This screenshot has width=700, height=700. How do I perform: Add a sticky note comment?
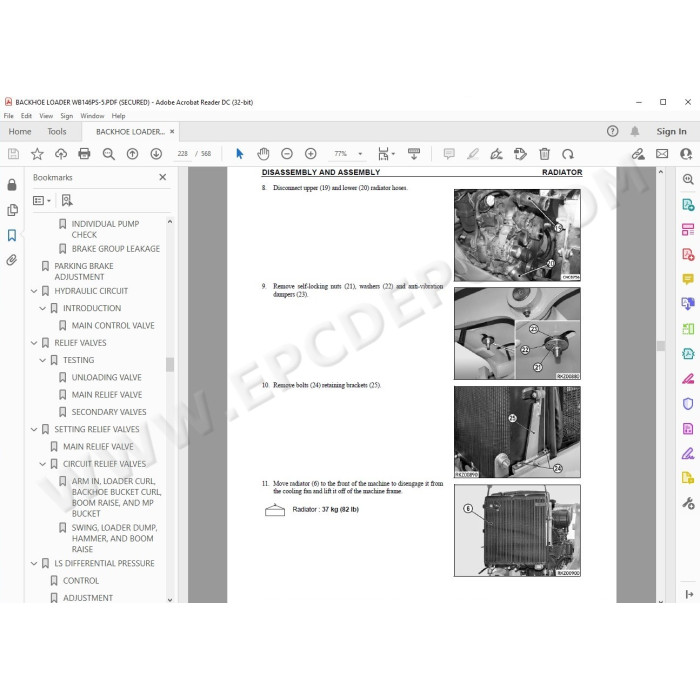449,154
